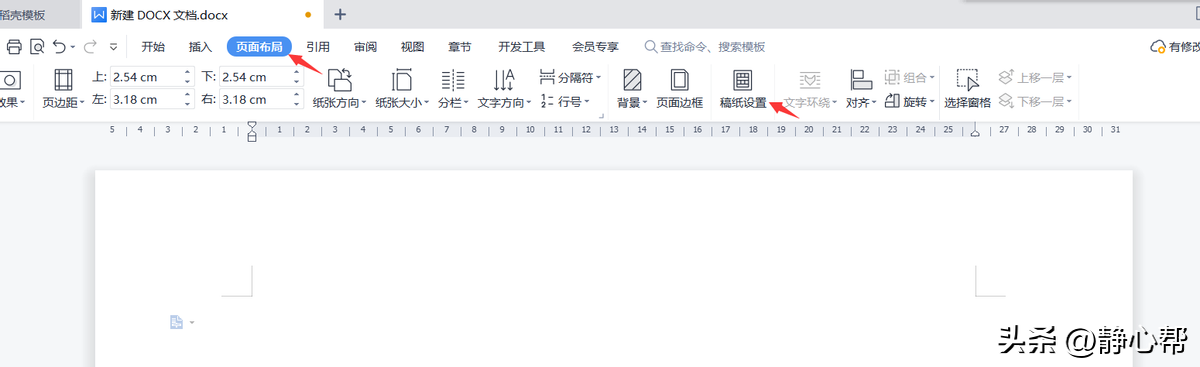Open 稿纸设置 manuscript paper settings
The width and height of the screenshot is (1200, 367).
(742, 88)
